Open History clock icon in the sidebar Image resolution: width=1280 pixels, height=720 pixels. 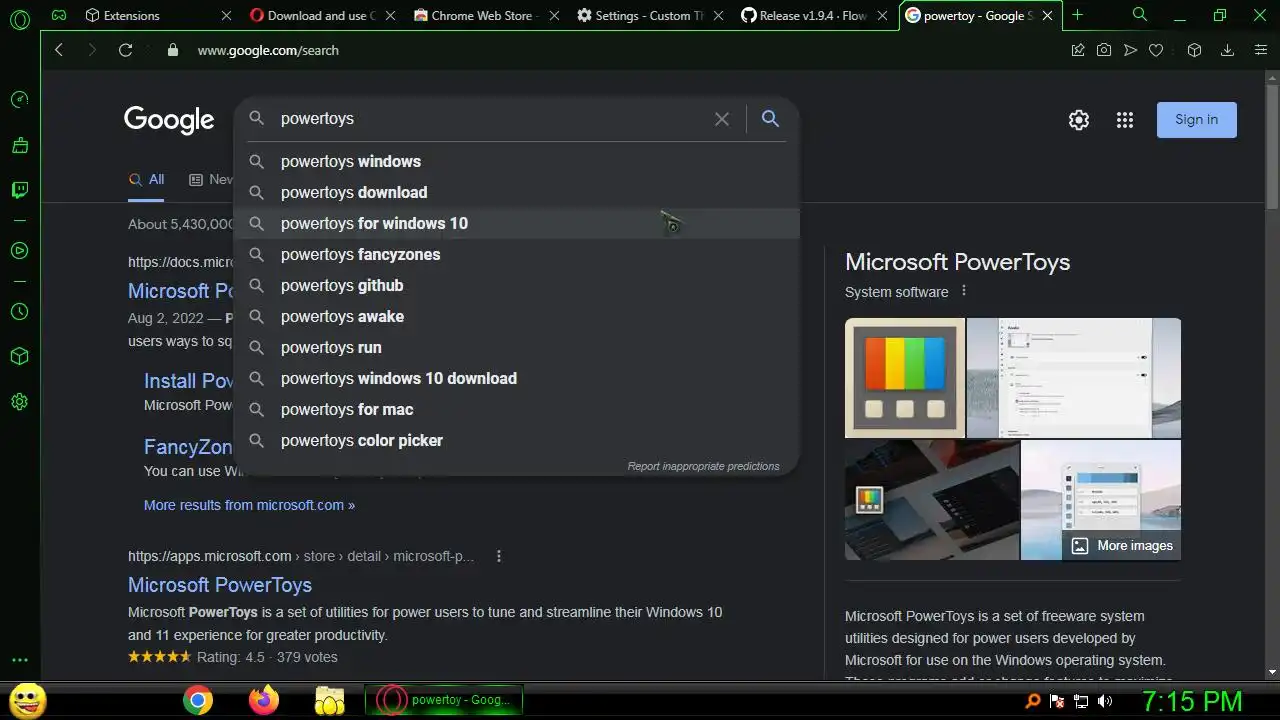19,312
